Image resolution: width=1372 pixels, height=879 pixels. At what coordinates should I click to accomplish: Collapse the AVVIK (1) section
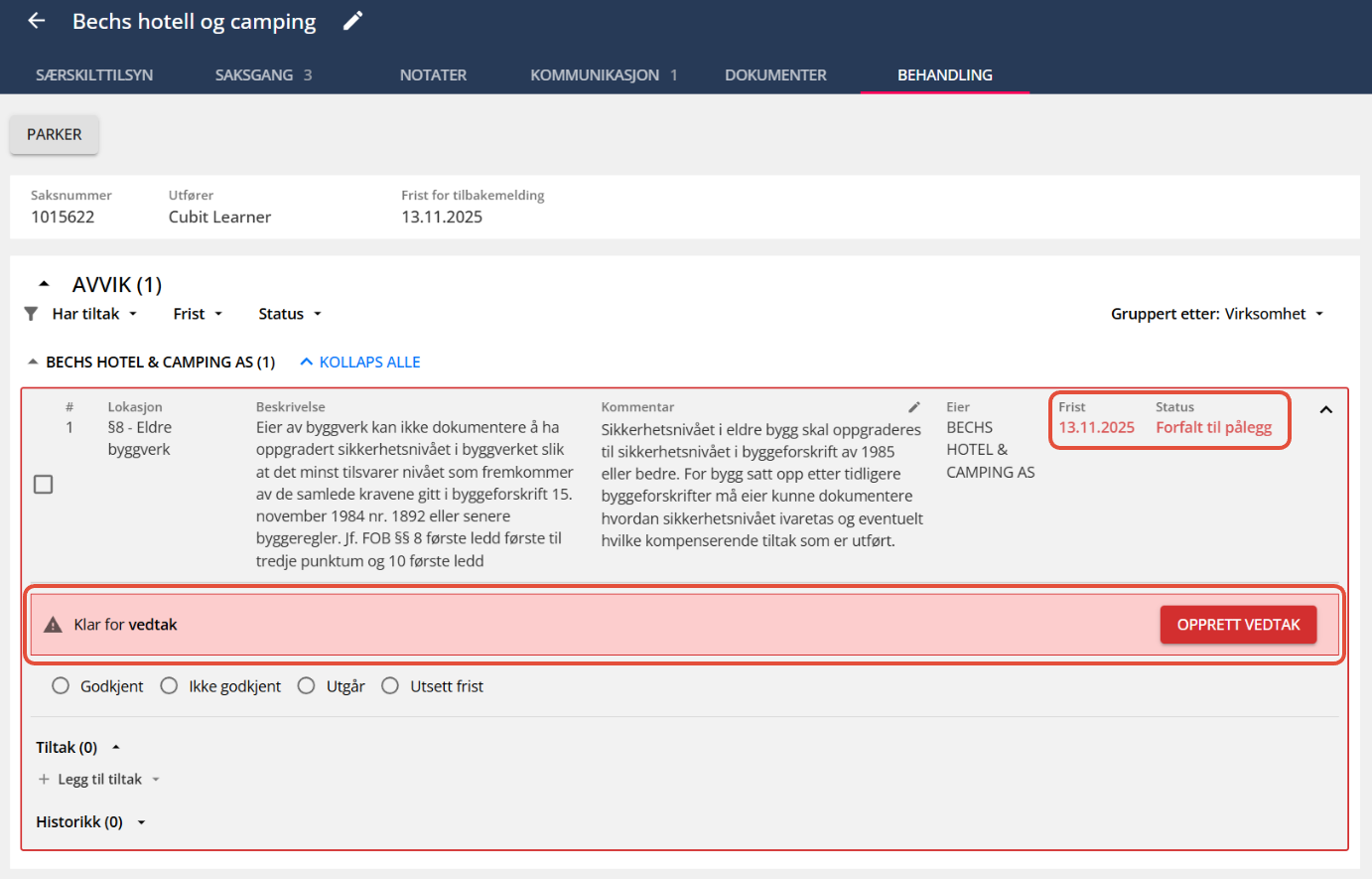click(x=44, y=285)
